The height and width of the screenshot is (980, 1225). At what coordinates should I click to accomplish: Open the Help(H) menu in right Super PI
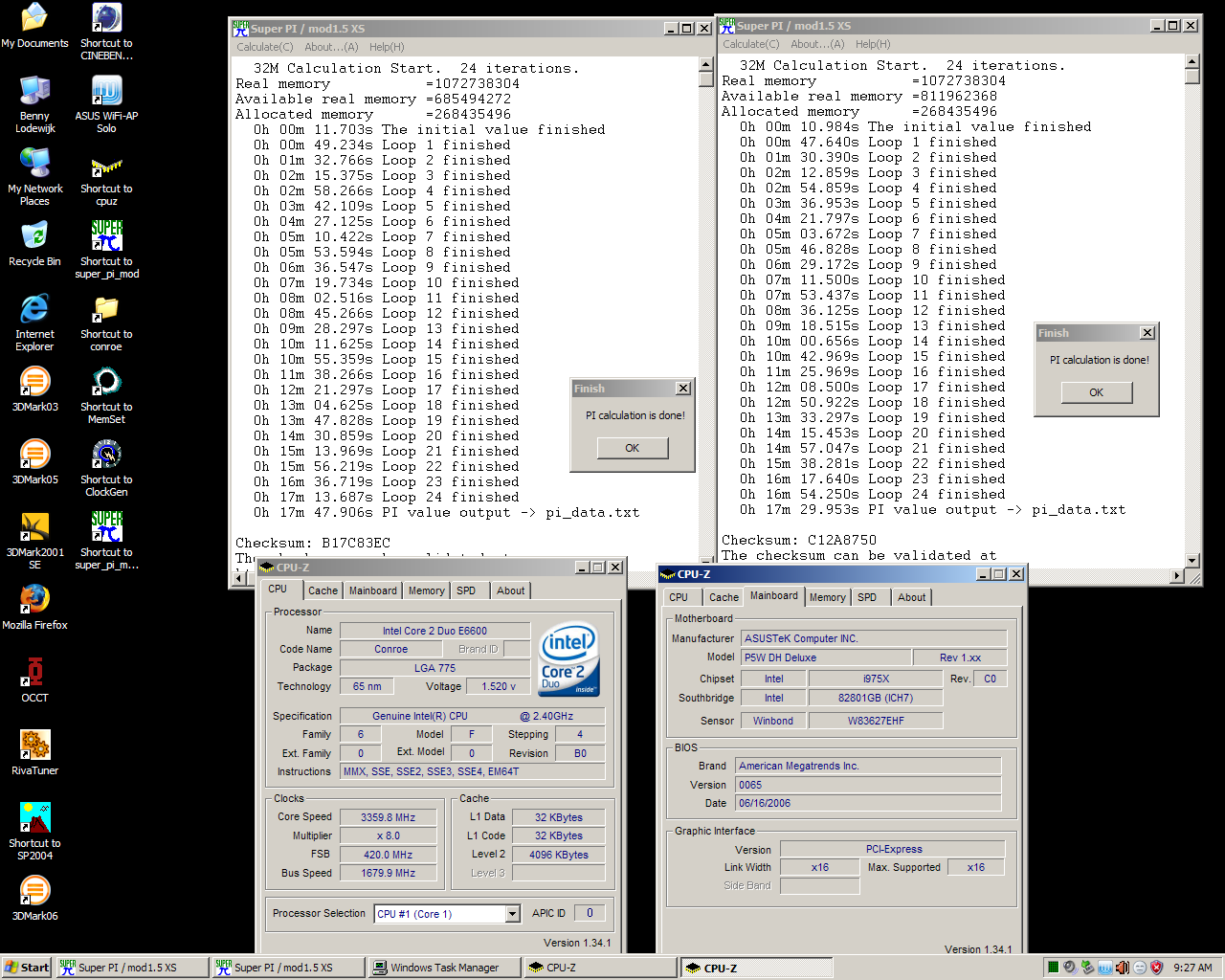tap(873, 44)
